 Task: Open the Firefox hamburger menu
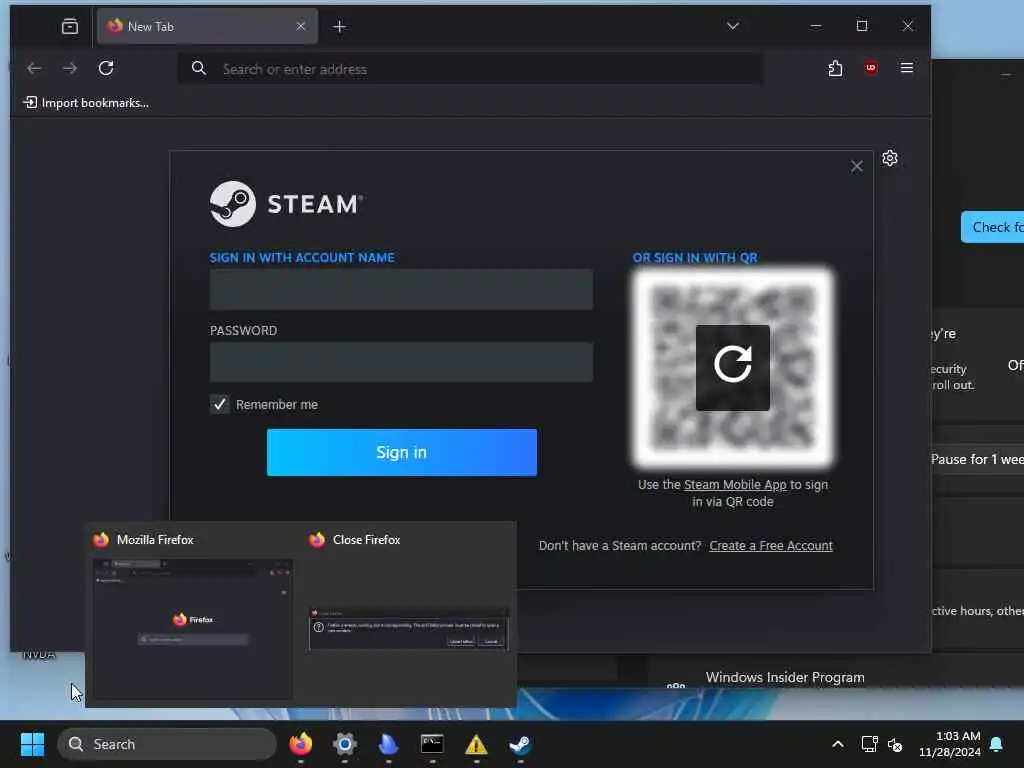(x=906, y=68)
